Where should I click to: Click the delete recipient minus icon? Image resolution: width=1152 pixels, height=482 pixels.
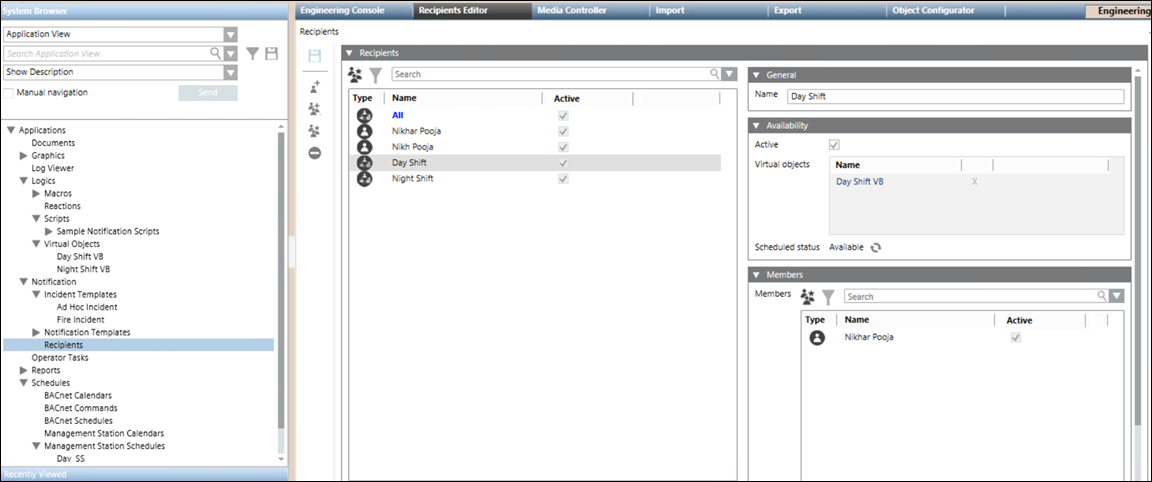[x=315, y=153]
